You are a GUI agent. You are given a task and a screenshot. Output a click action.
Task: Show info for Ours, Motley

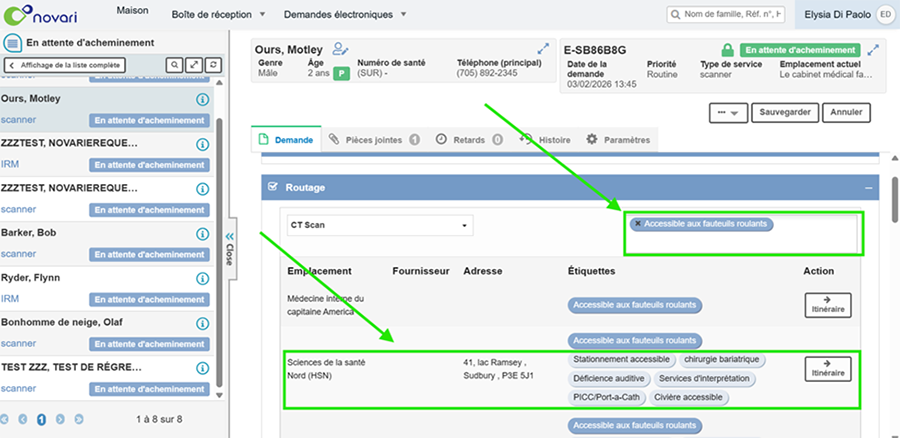point(202,99)
